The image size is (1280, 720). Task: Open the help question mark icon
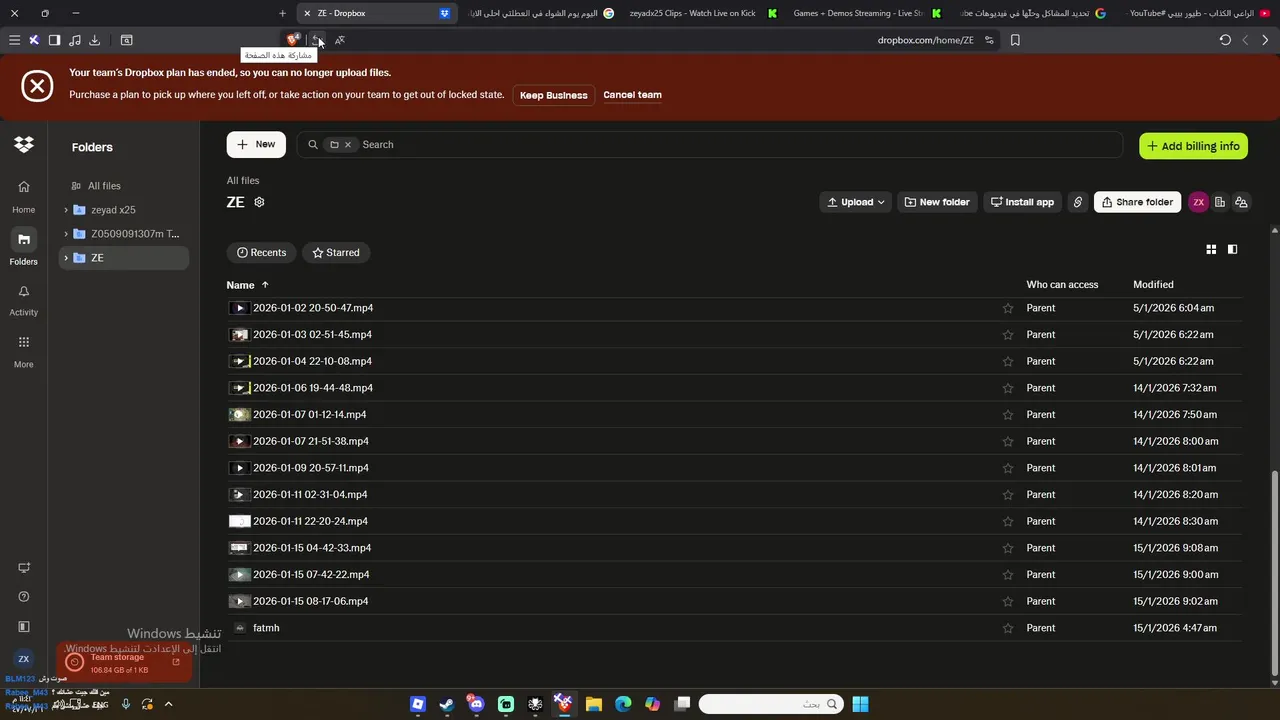(24, 597)
